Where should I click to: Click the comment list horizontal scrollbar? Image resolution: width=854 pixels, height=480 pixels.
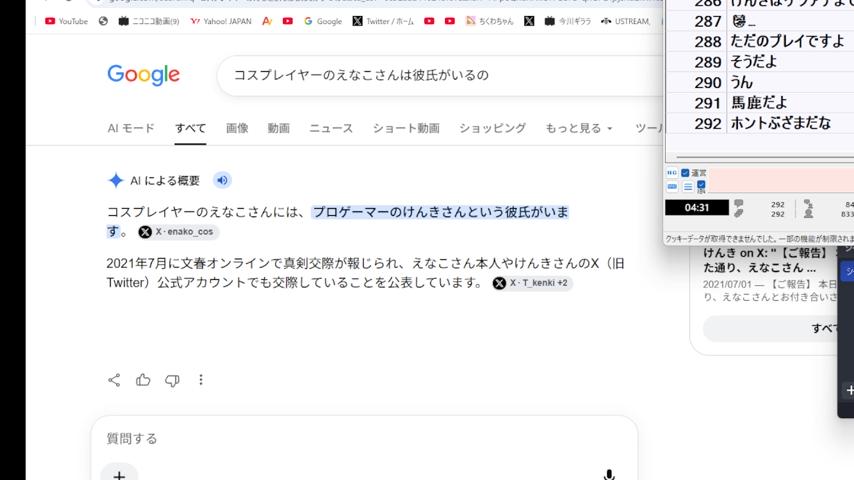tap(765, 157)
